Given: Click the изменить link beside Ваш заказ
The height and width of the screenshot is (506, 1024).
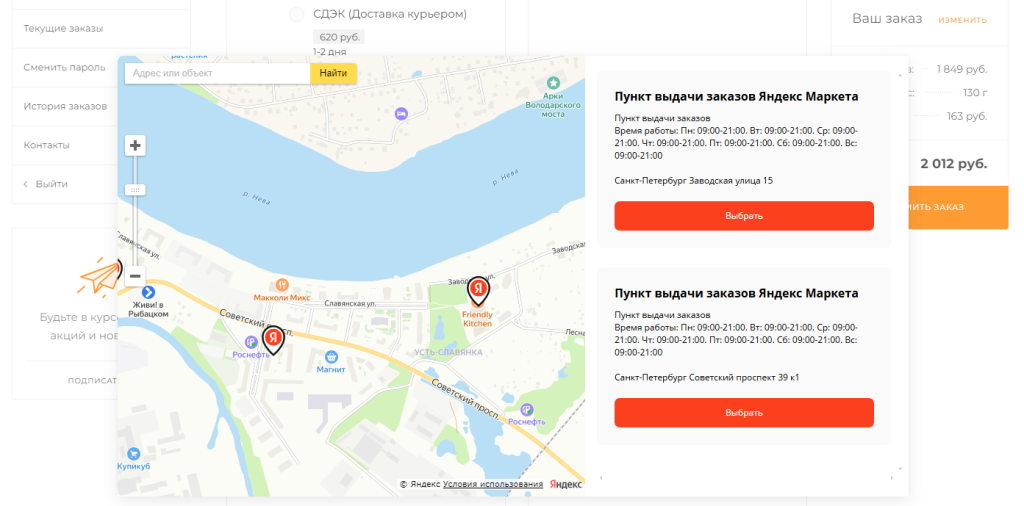Looking at the screenshot, I should pos(962,20).
